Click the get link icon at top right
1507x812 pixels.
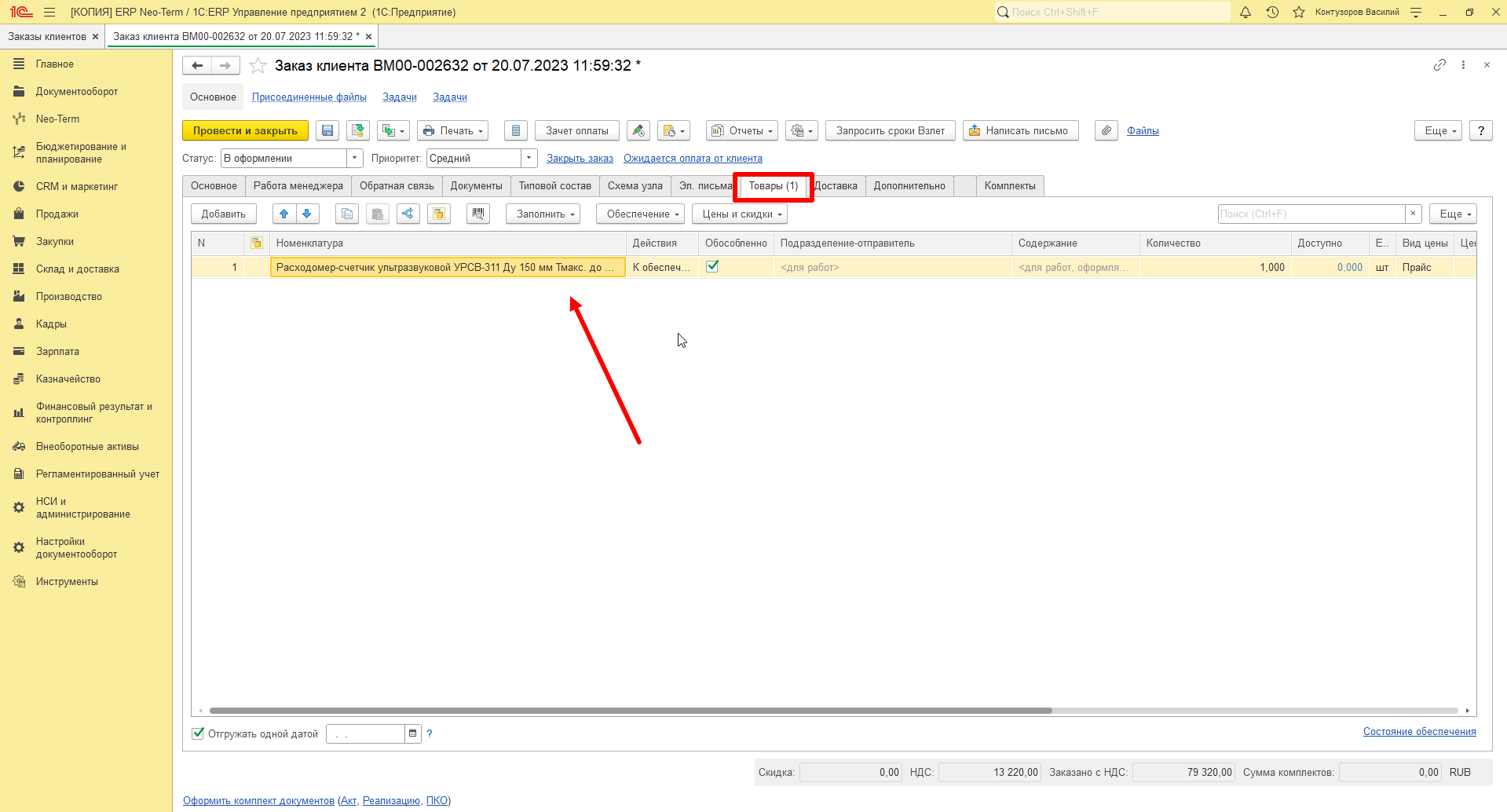pyautogui.click(x=1439, y=65)
